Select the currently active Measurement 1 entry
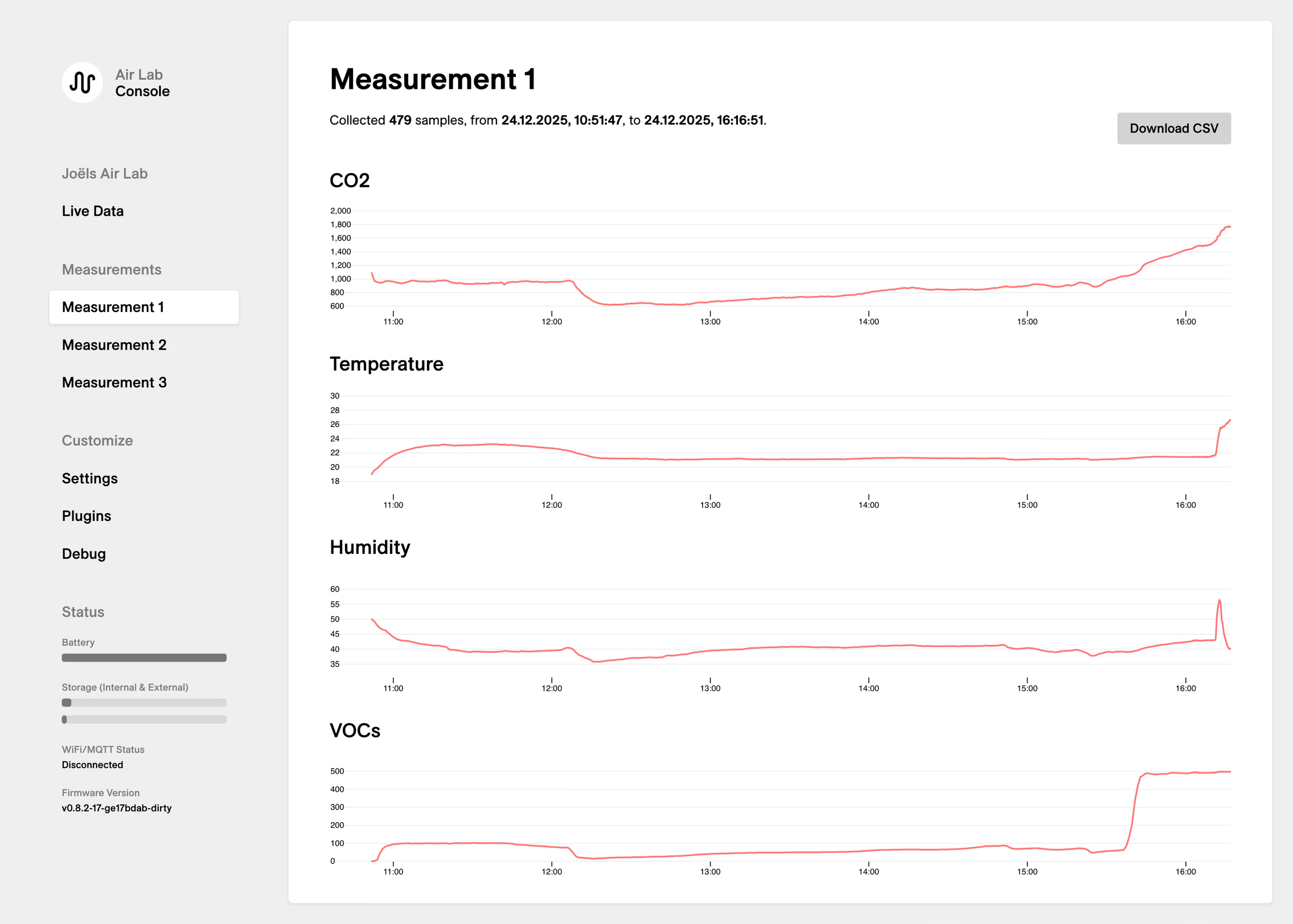The image size is (1293, 924). pyautogui.click(x=113, y=306)
